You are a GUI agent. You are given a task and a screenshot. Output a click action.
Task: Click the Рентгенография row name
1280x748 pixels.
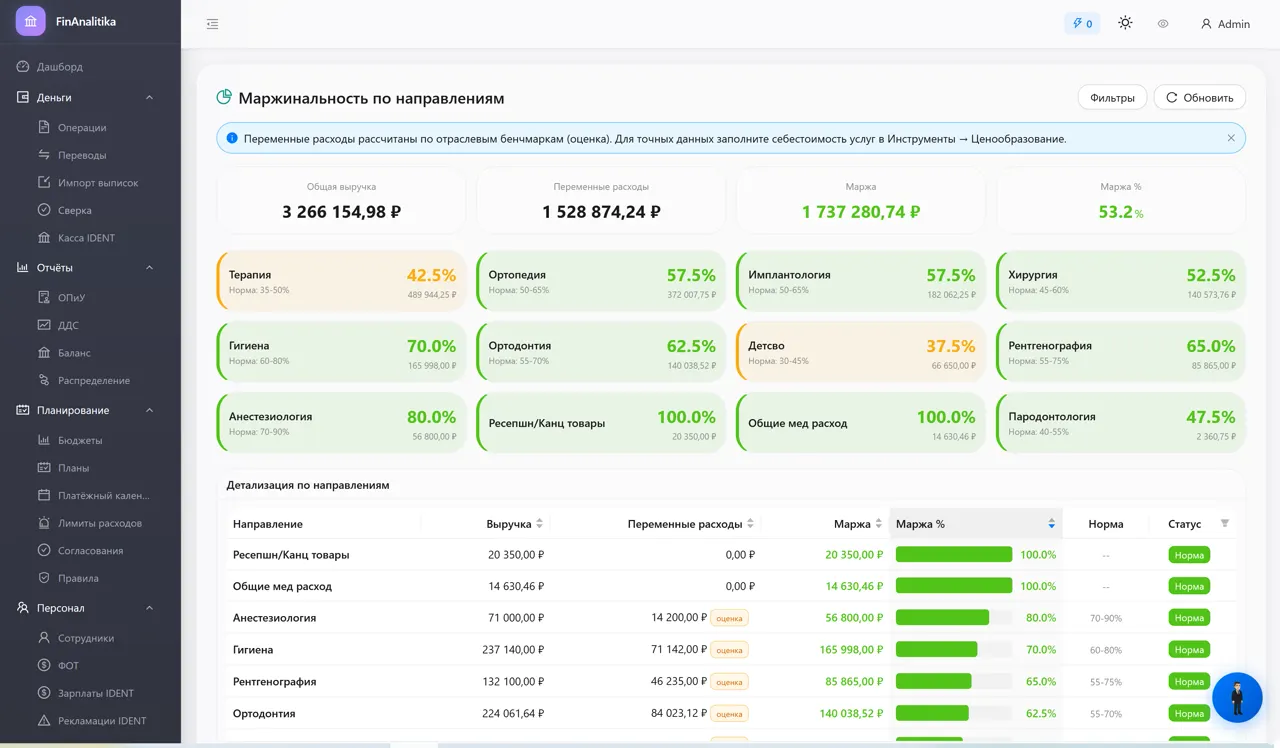[275, 682]
